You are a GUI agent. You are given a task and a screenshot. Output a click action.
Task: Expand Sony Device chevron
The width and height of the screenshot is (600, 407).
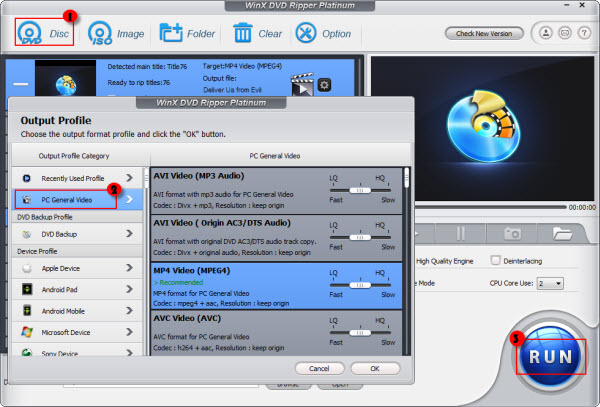pos(130,352)
